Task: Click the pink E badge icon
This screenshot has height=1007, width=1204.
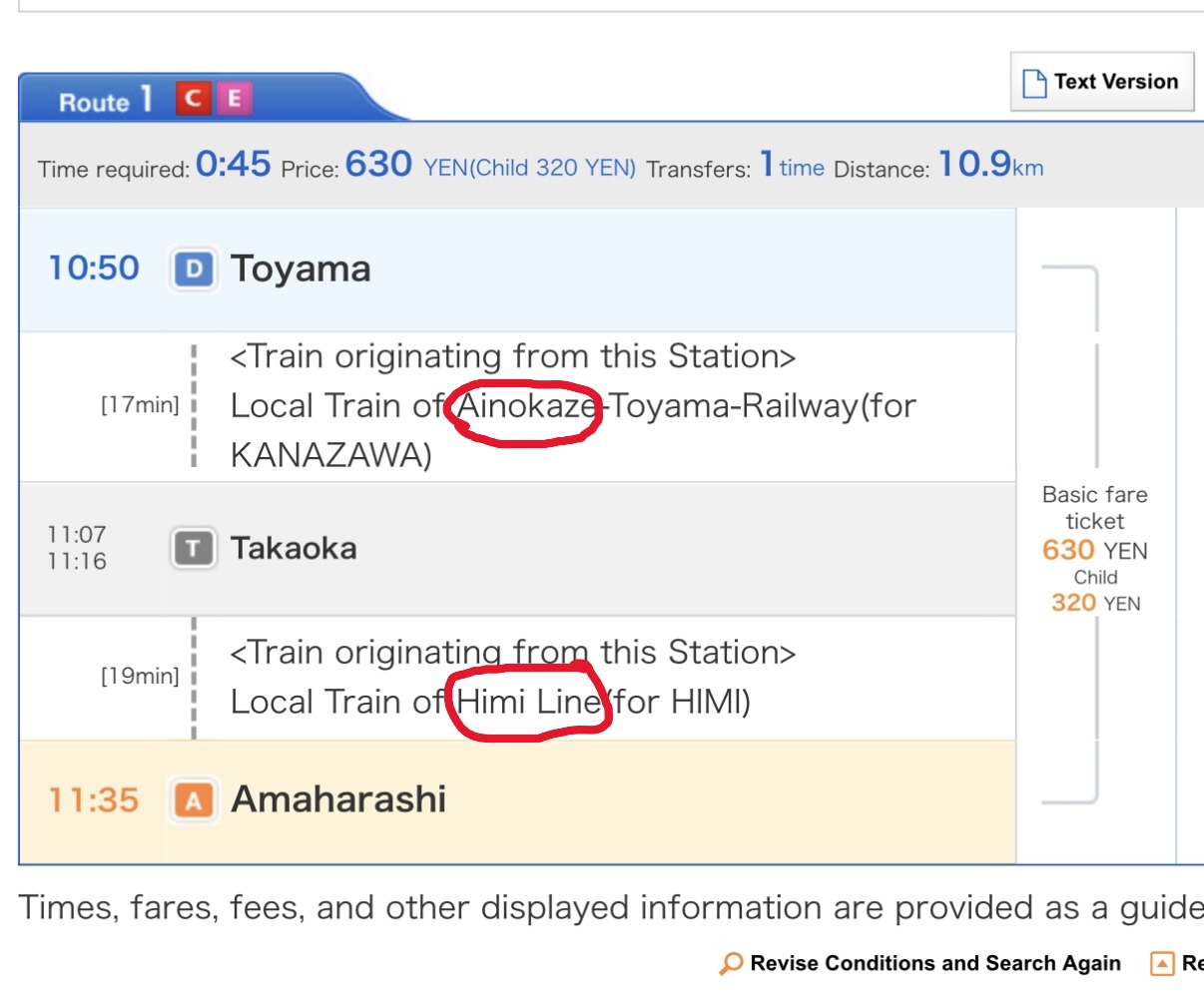Action: [235, 98]
